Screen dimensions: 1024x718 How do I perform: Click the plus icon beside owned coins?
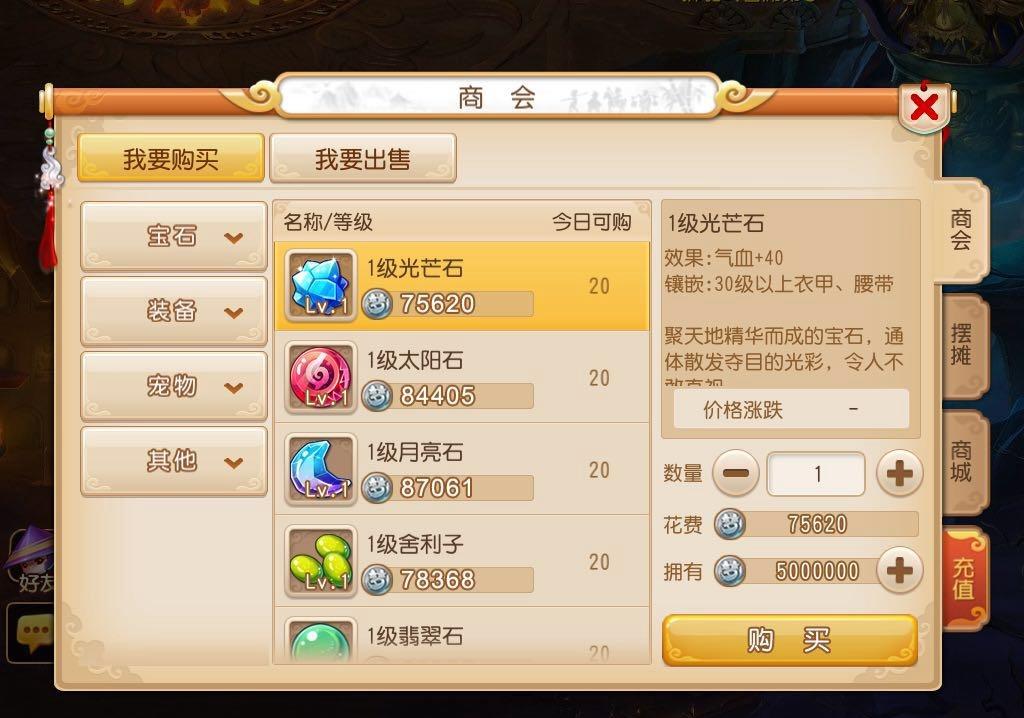pos(899,570)
